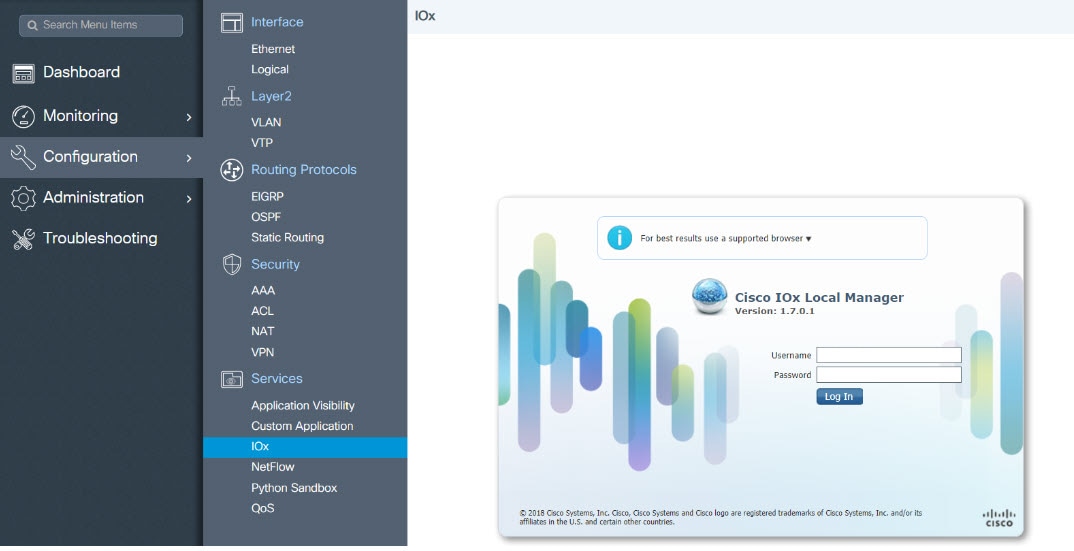Viewport: 1074px width, 551px height.
Task: Click the blue info icon in browser notice
Action: (x=619, y=238)
